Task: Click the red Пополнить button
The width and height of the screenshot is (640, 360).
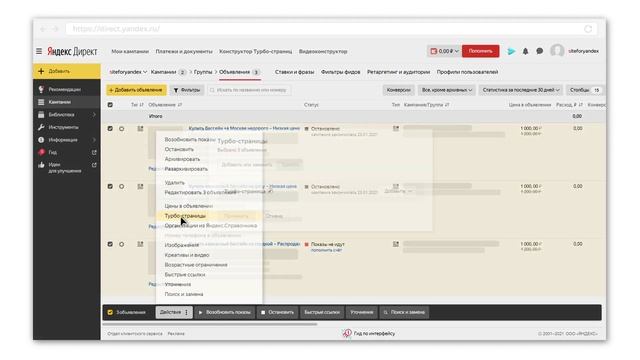Action: tap(480, 51)
